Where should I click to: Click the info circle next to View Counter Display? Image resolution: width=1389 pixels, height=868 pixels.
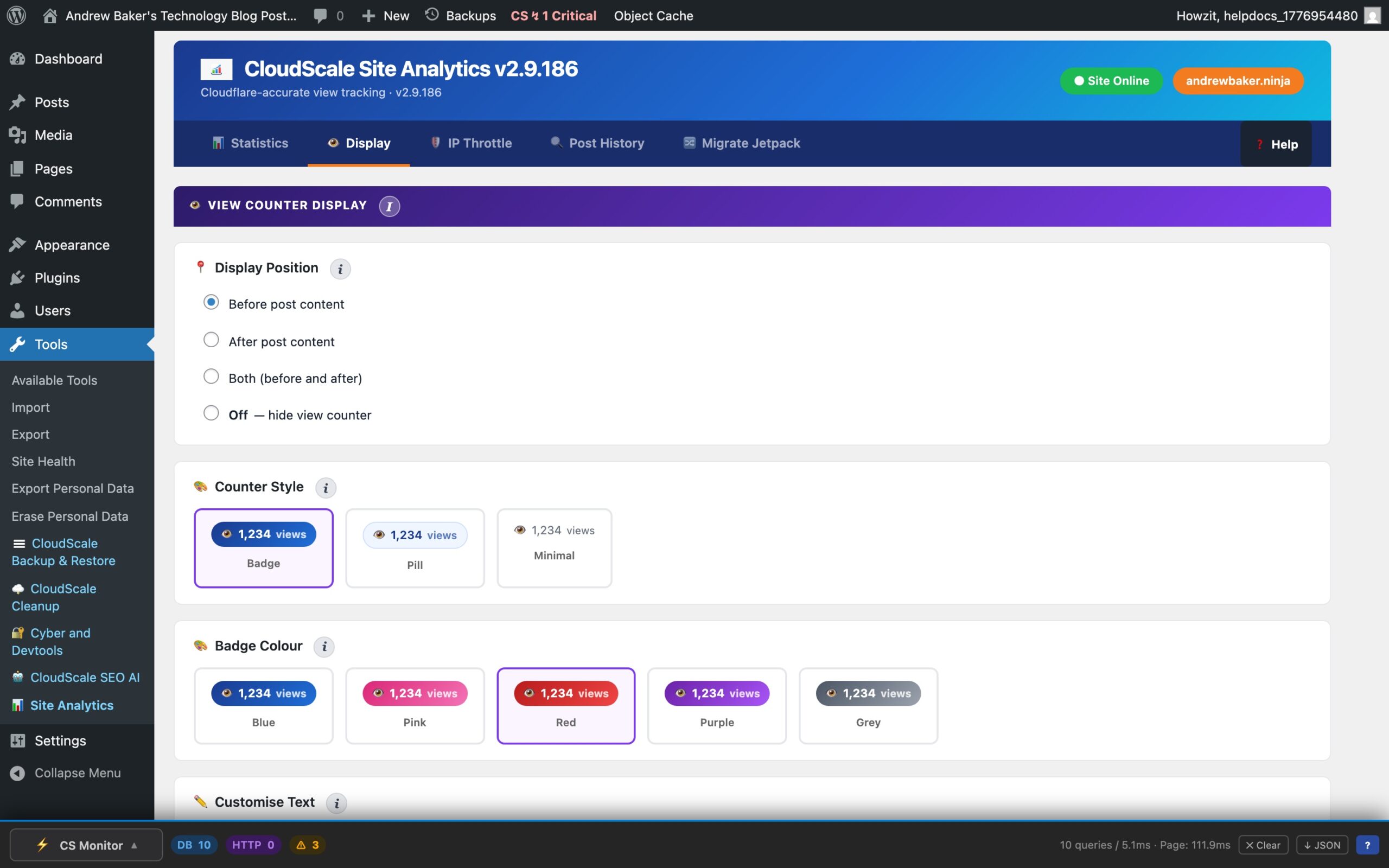point(389,206)
